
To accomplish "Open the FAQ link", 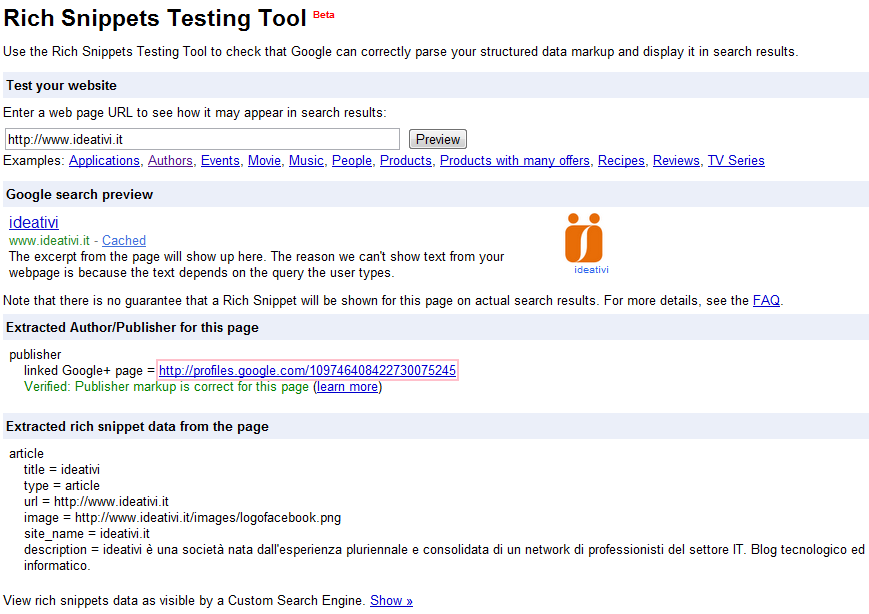I will 766,300.
